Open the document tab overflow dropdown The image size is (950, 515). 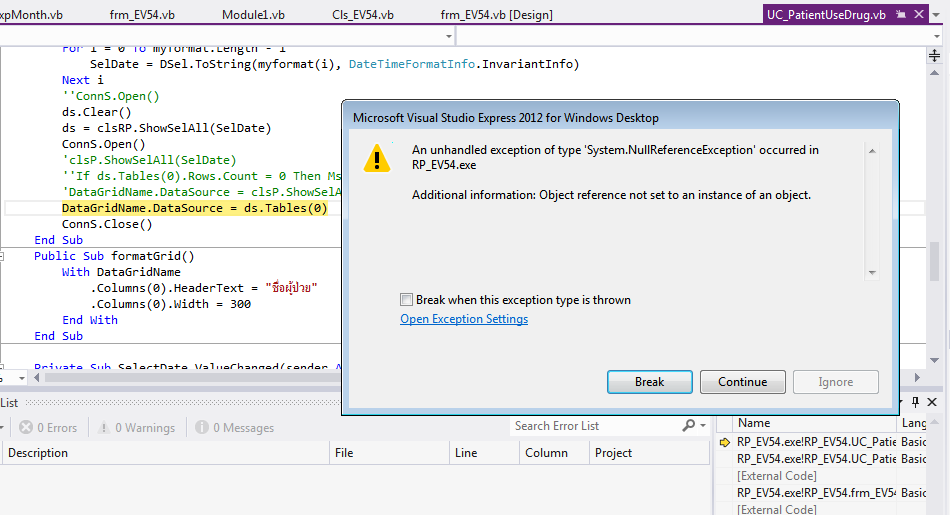click(937, 15)
